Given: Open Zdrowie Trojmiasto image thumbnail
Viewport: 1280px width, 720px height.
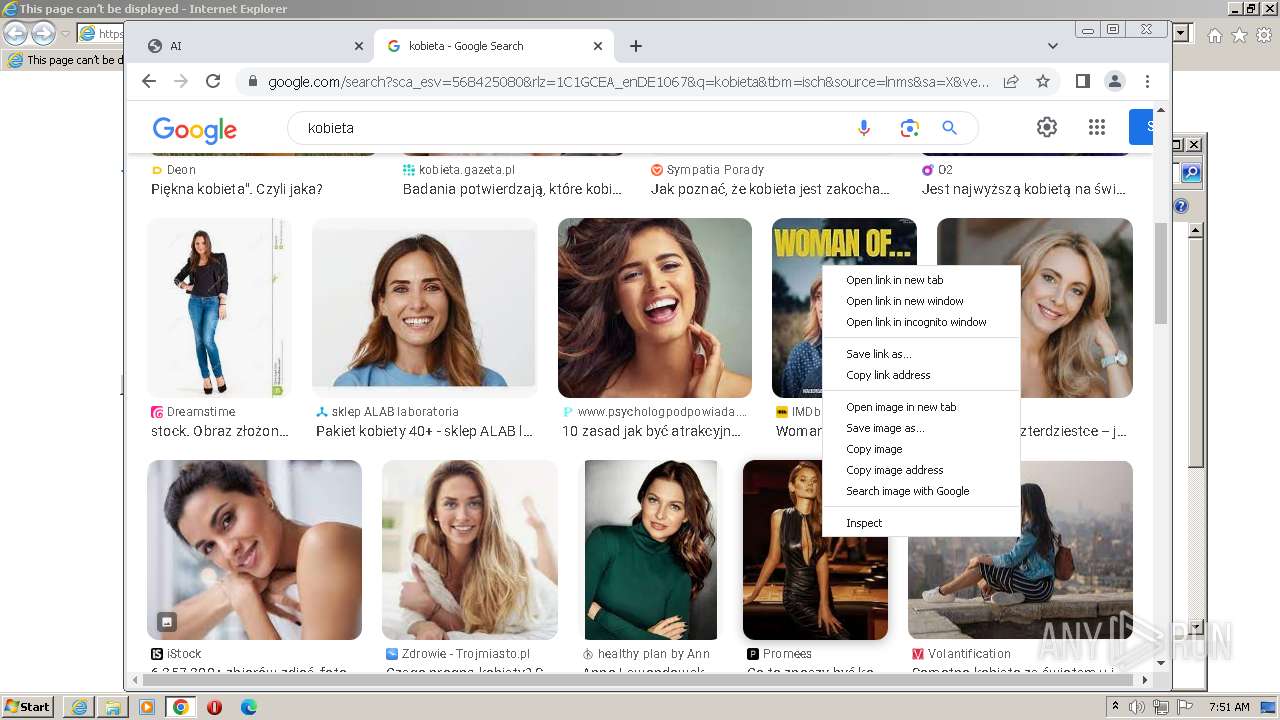Looking at the screenshot, I should (469, 550).
